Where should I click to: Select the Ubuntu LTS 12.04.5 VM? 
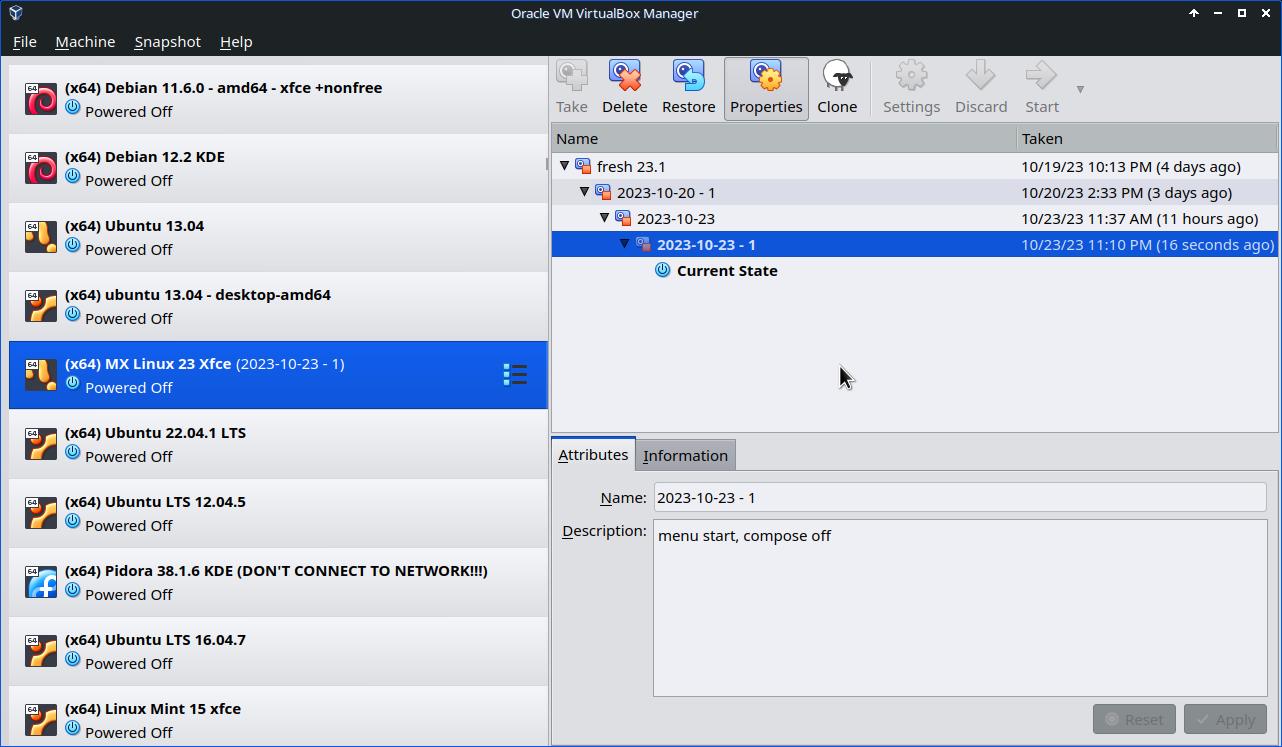tap(278, 513)
